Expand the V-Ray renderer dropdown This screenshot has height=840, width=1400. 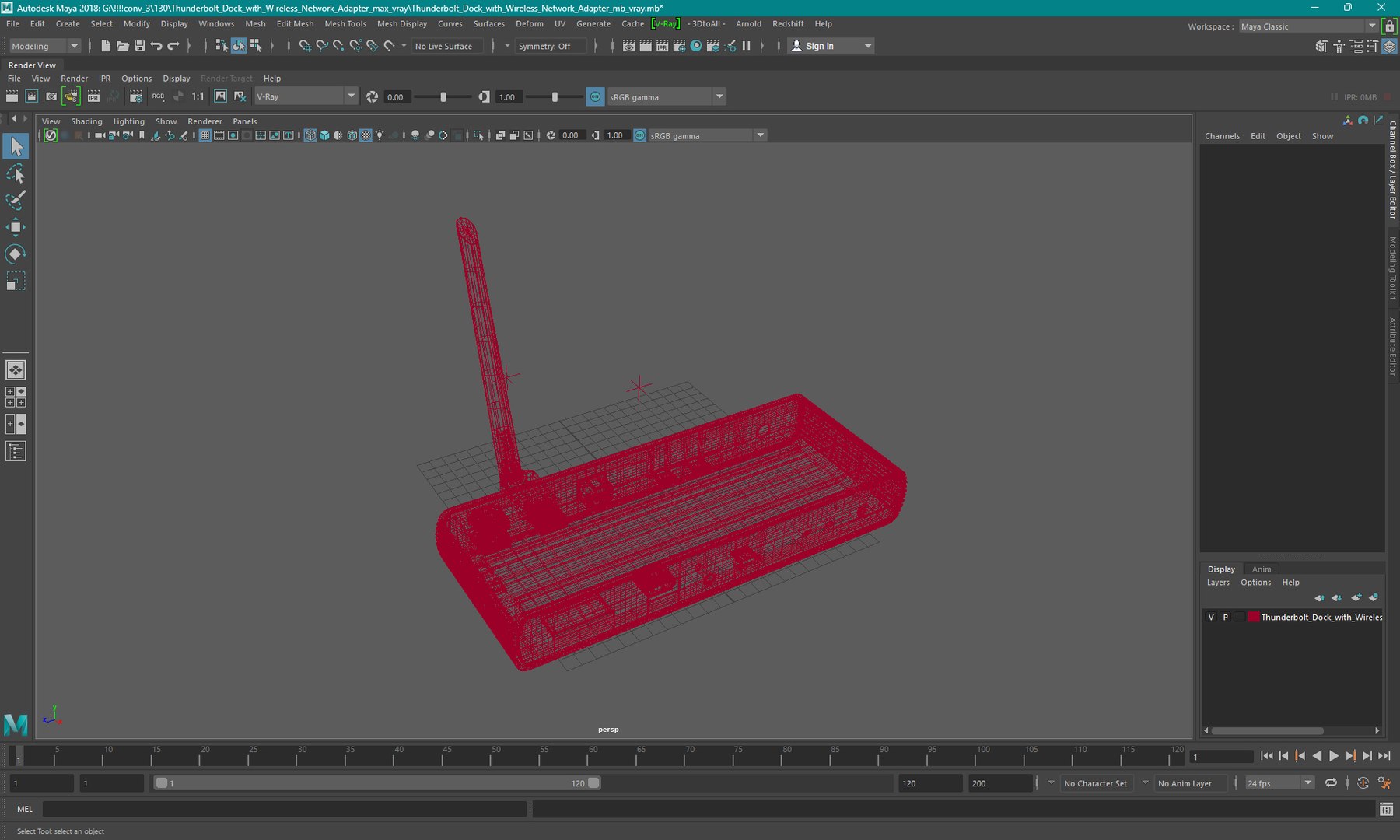(x=351, y=96)
